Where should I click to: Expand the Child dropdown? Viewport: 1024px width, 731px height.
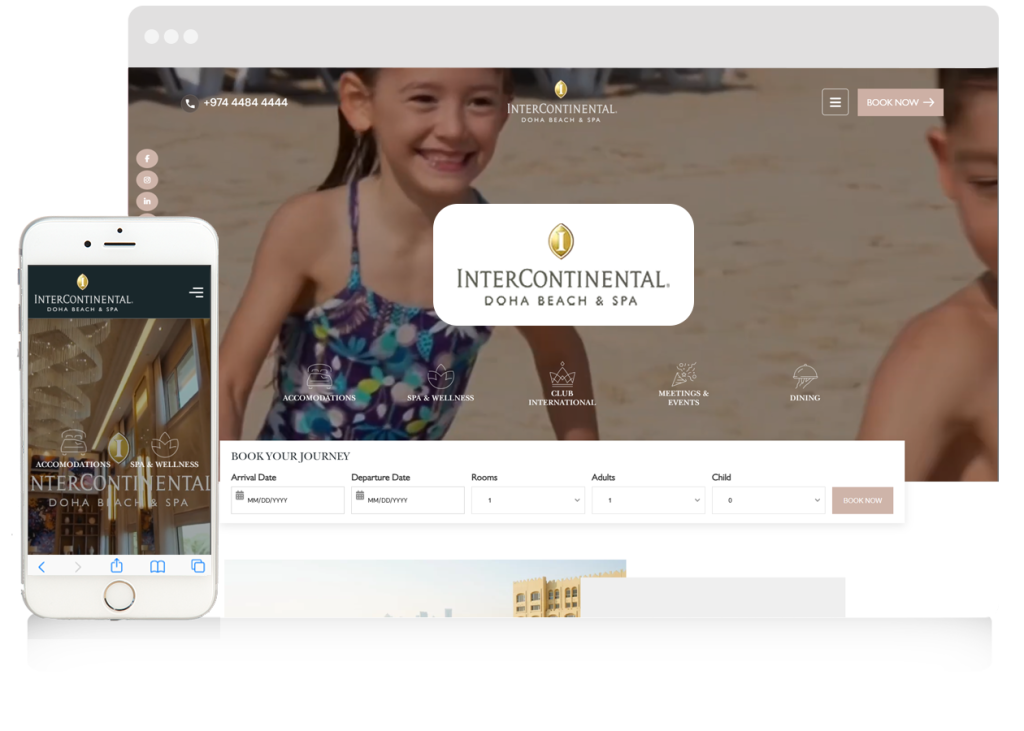click(x=768, y=500)
